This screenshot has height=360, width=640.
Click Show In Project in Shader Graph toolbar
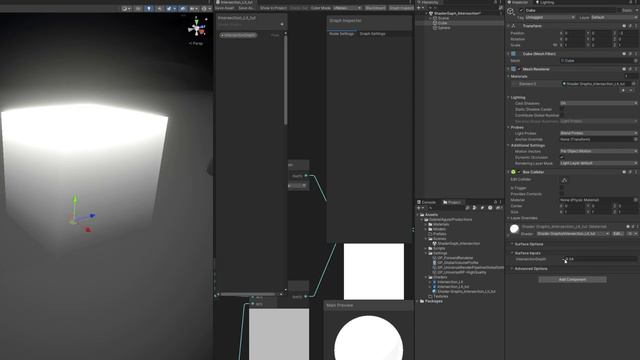click(273, 8)
